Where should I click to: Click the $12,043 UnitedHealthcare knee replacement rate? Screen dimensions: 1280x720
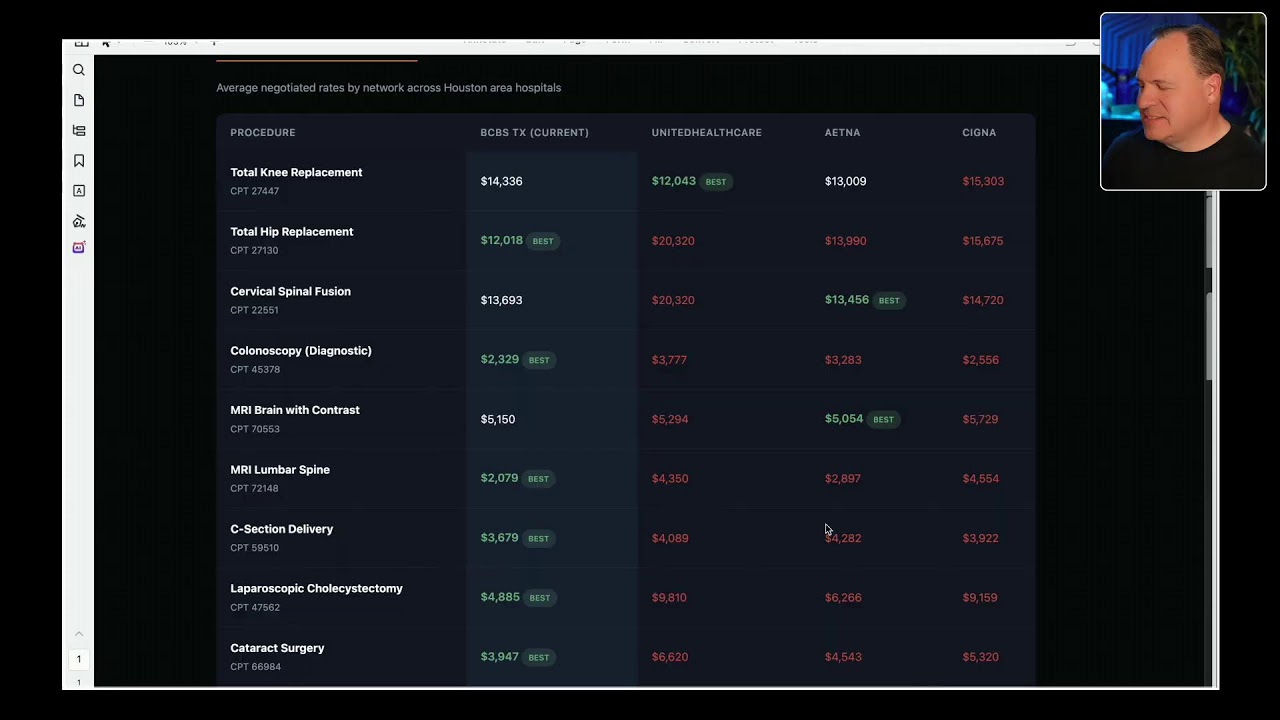(674, 181)
